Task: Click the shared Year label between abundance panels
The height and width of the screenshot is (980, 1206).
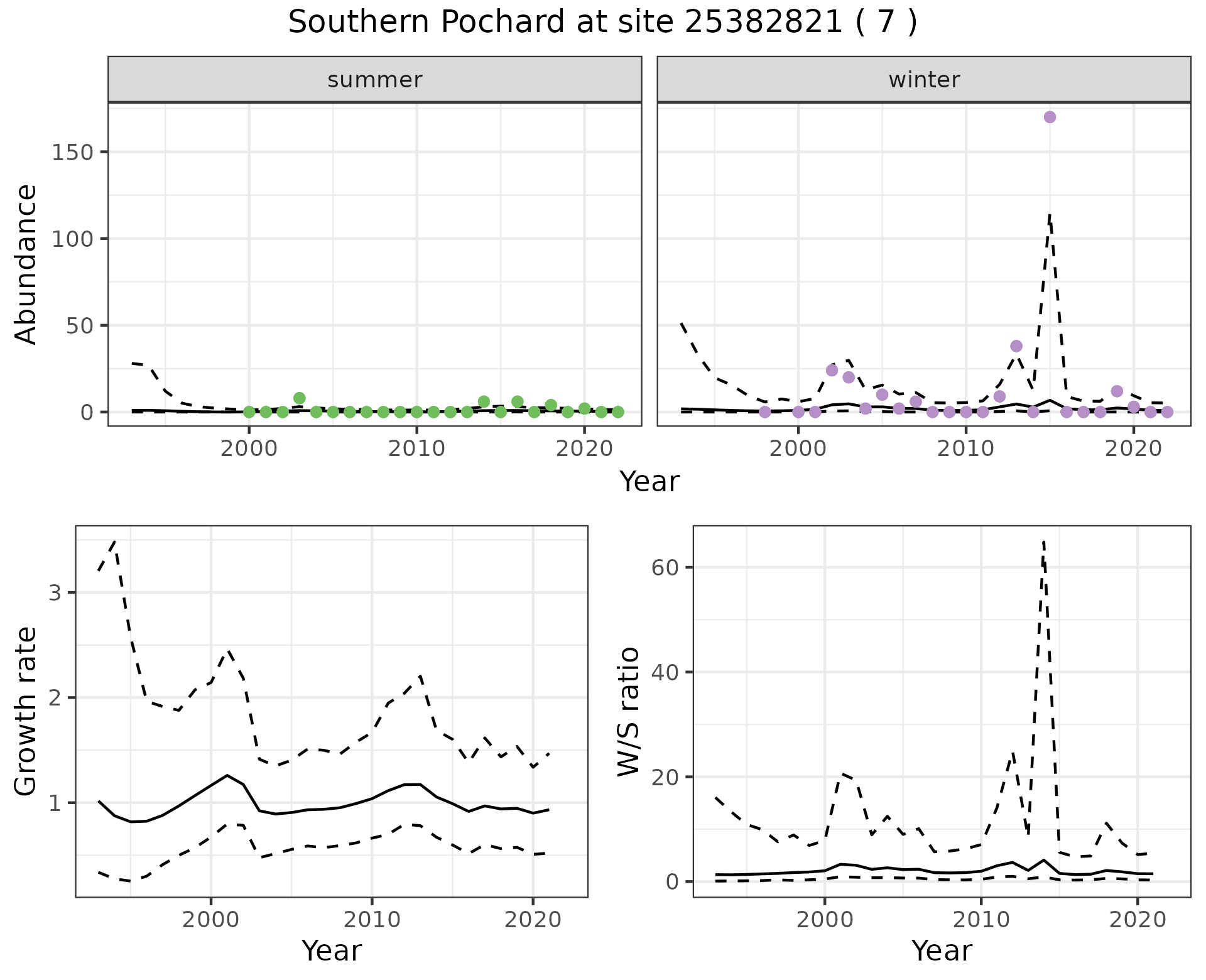Action: pos(649,482)
